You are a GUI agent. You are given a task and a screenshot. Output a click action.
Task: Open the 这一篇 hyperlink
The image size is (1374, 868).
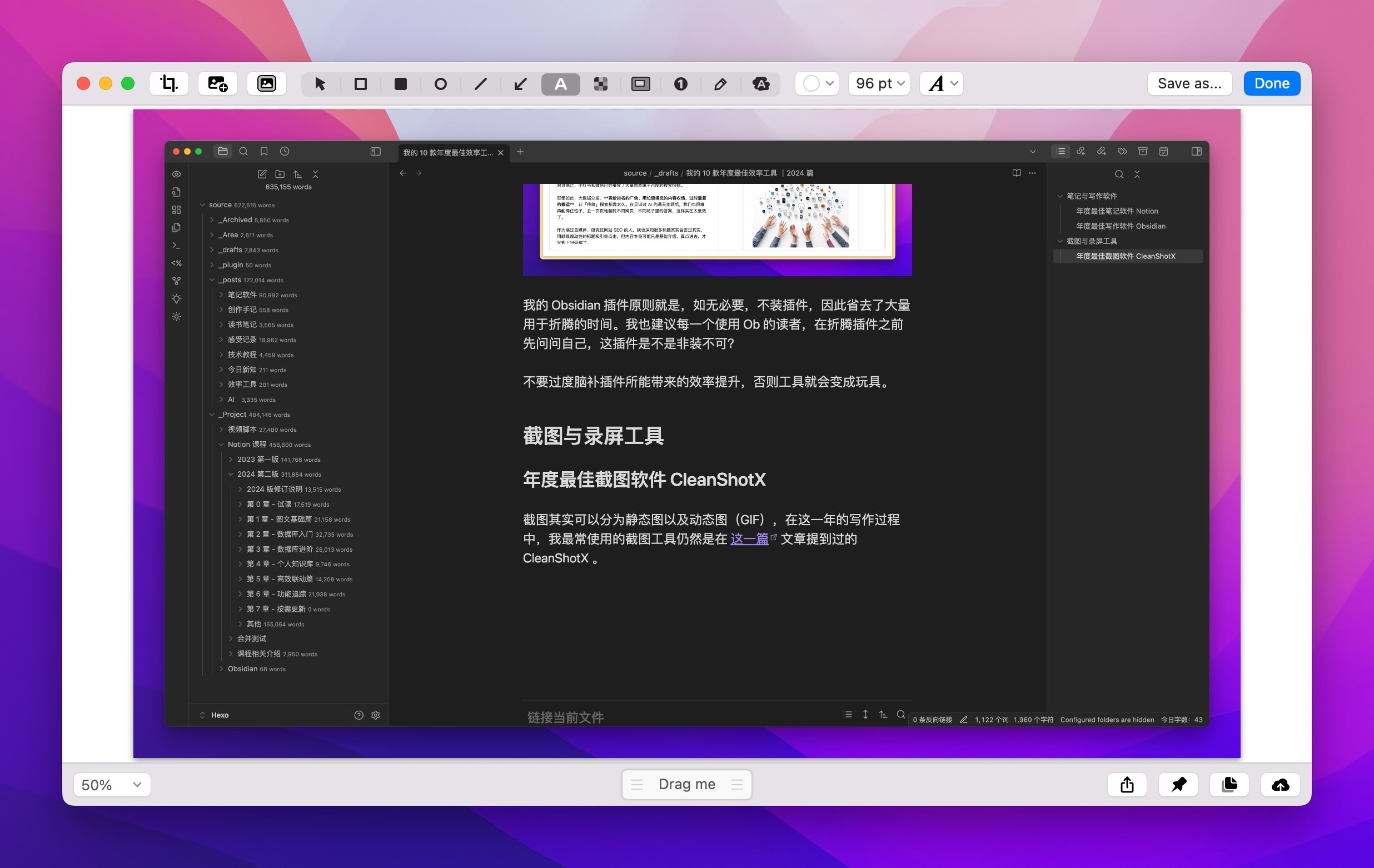[749, 539]
